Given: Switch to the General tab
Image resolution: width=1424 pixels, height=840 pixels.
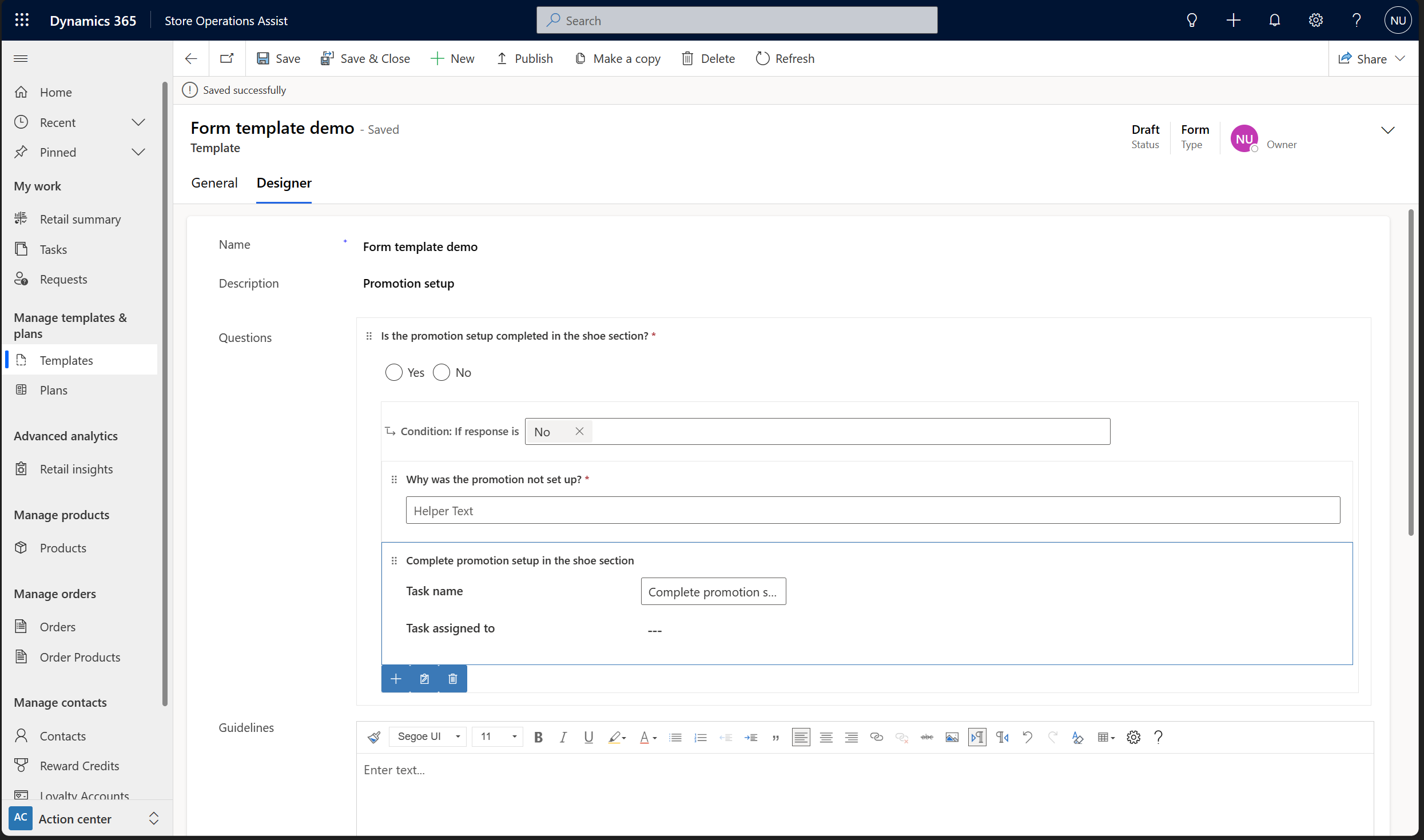Looking at the screenshot, I should (214, 183).
